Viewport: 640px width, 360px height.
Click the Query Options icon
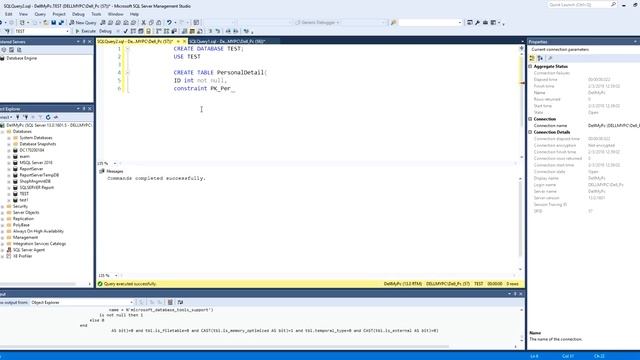tap(141, 31)
